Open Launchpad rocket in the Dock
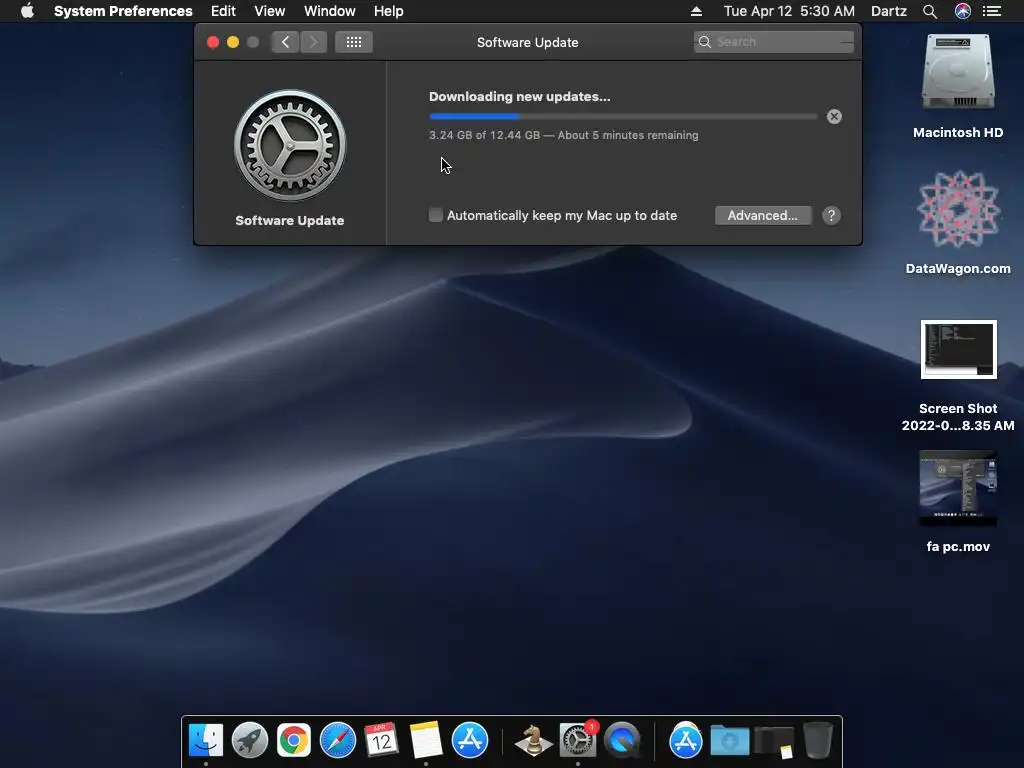Image resolution: width=1024 pixels, height=768 pixels. coord(250,741)
